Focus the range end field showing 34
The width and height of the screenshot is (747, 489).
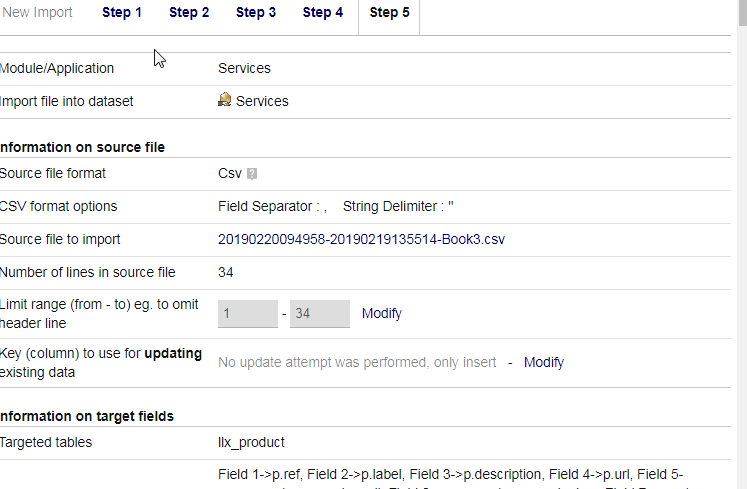point(320,314)
